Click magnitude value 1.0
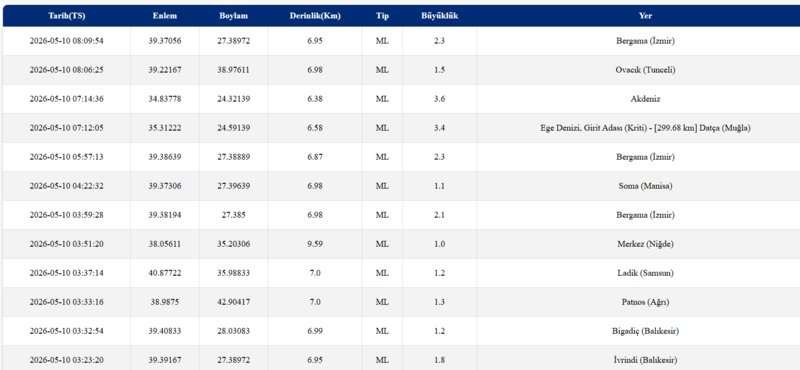The image size is (800, 370). pos(439,244)
